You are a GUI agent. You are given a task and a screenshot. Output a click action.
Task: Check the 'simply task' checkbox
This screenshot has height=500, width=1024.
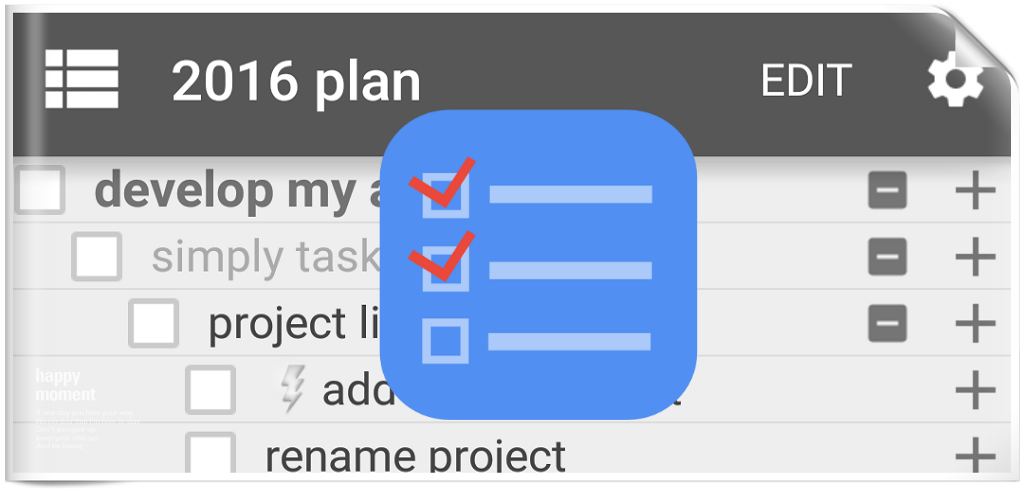coord(97,257)
